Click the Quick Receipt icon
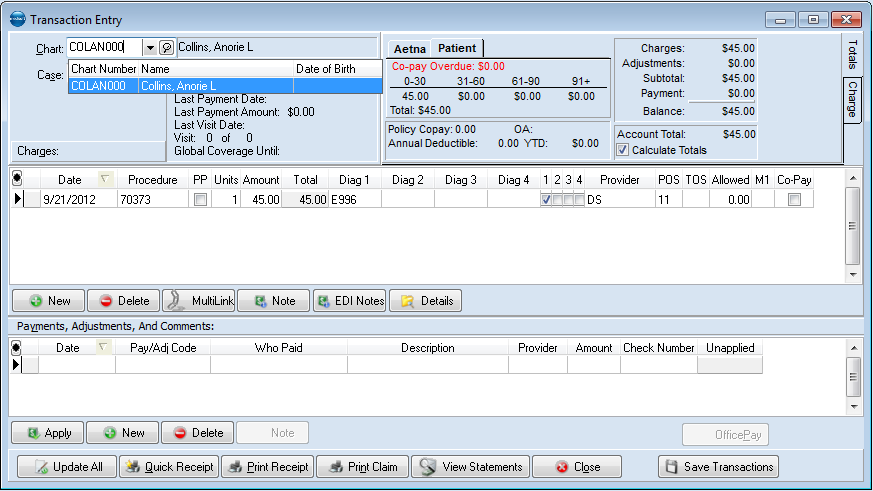 [x=133, y=467]
